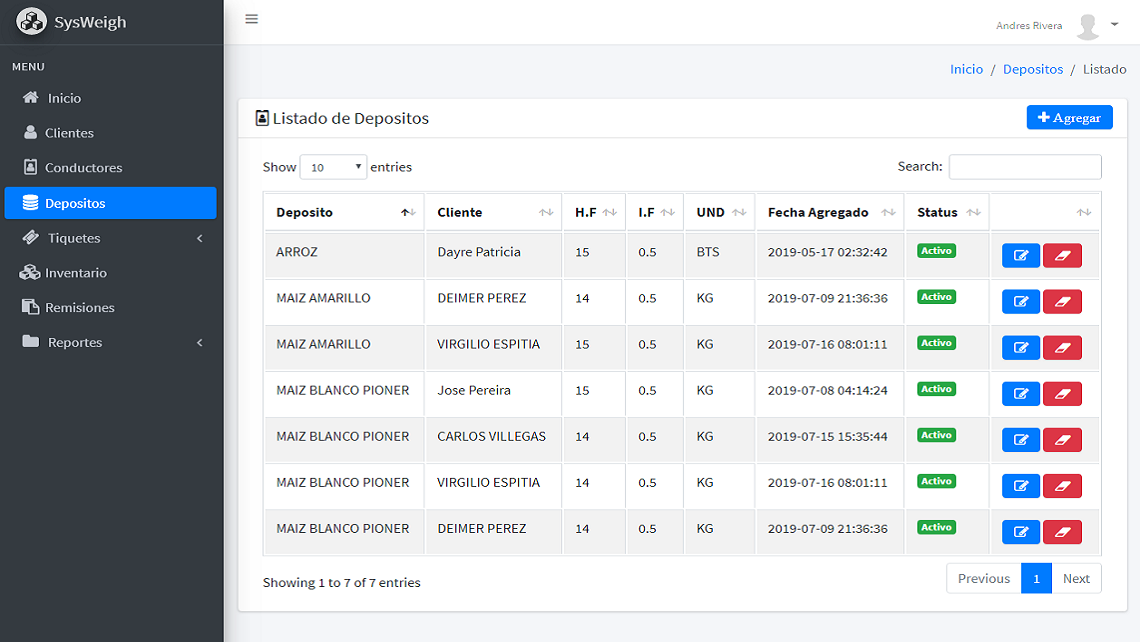Open the entries-per-page dropdown
The width and height of the screenshot is (1140, 642).
[333, 167]
